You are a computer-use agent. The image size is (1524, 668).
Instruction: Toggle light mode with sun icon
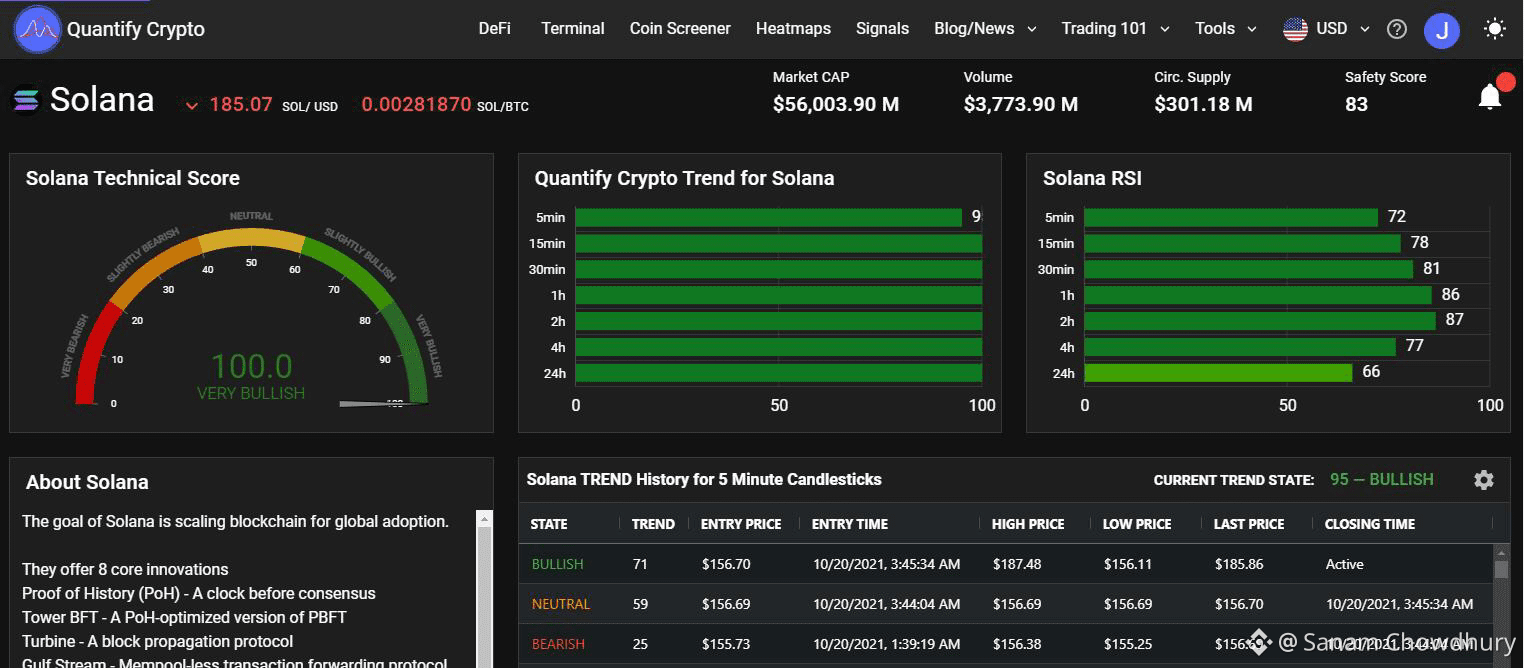pyautogui.click(x=1495, y=28)
